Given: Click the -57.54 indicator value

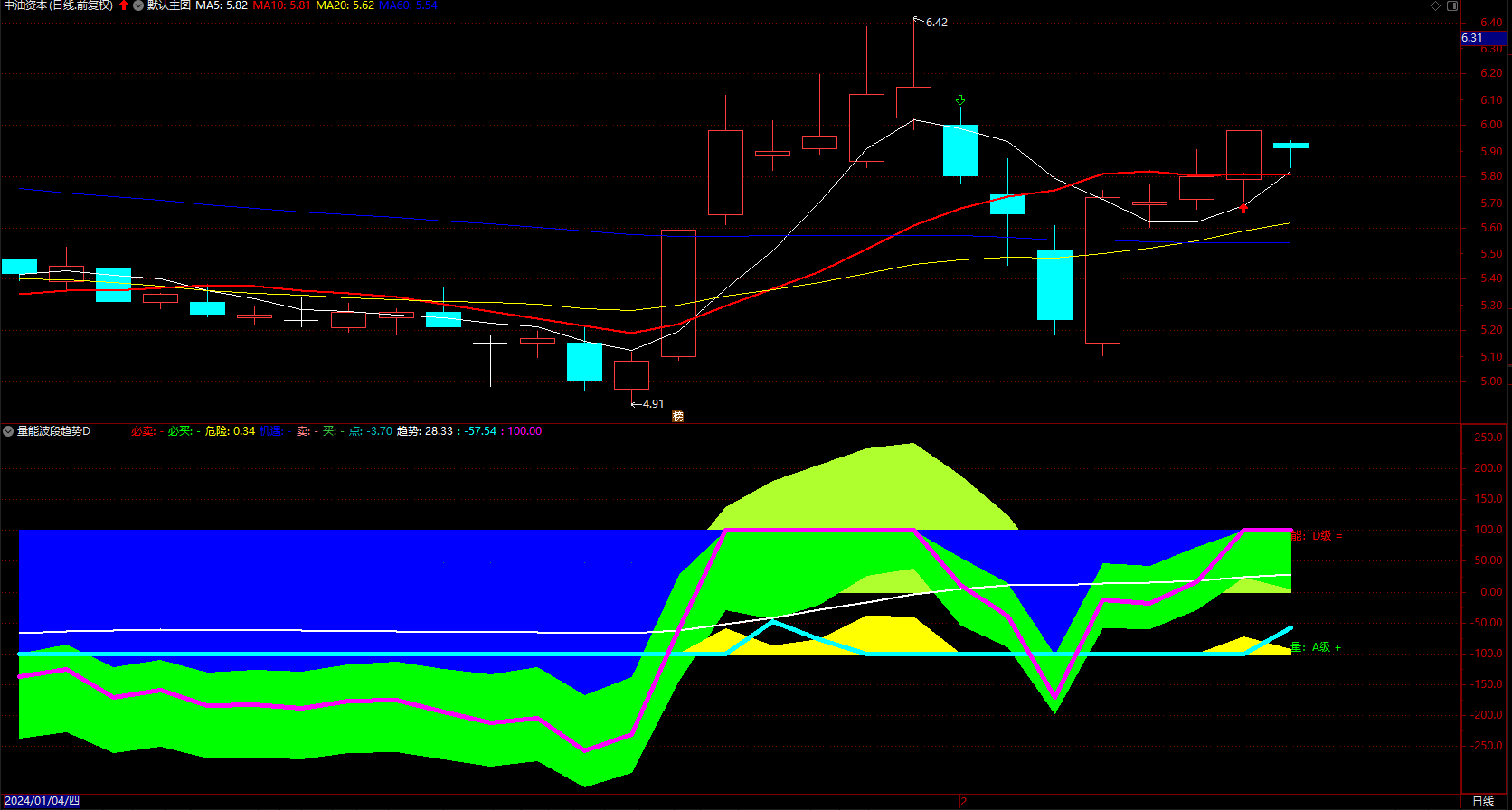Looking at the screenshot, I should click(481, 431).
